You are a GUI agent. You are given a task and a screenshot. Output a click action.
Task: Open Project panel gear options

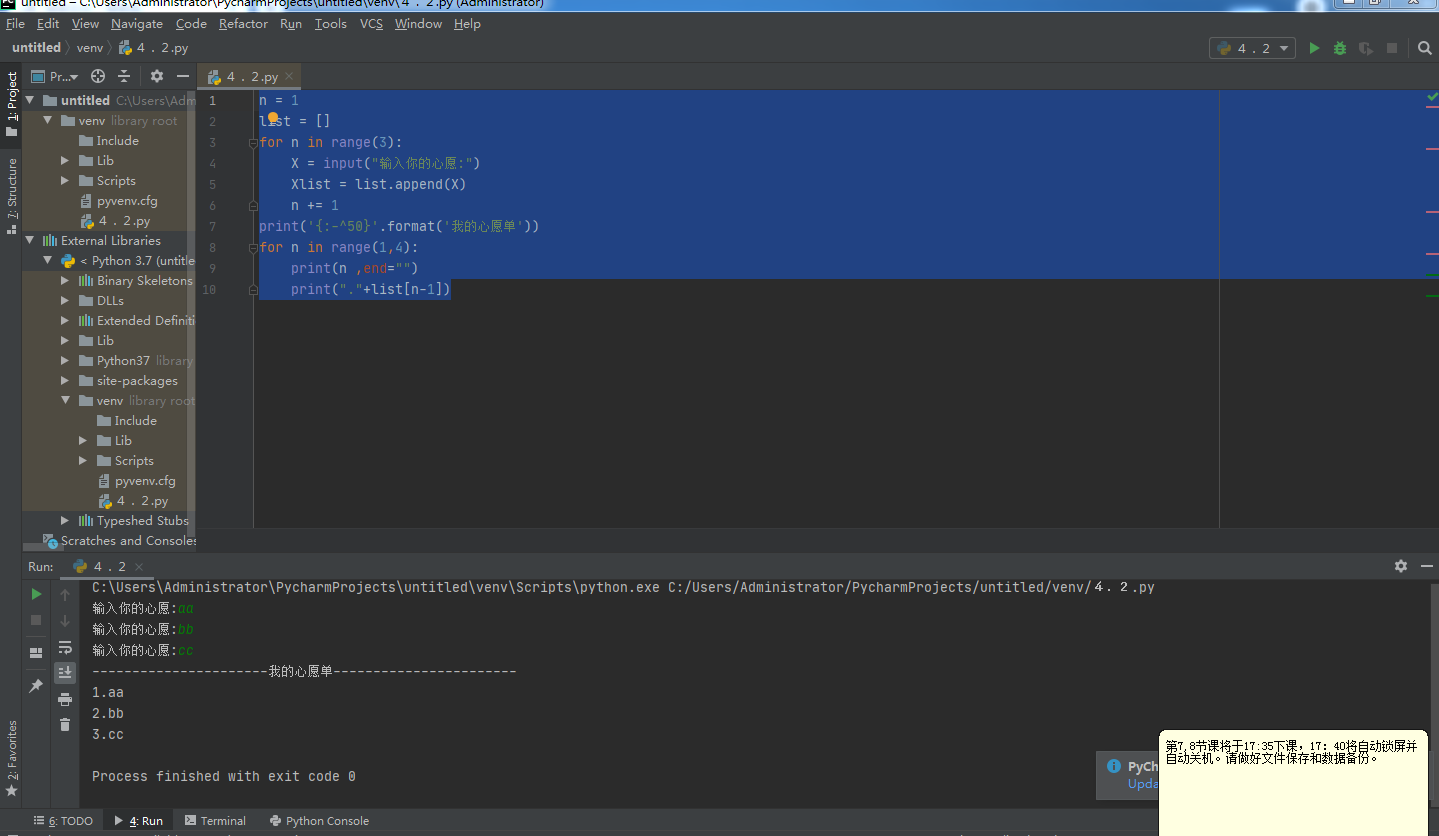157,76
